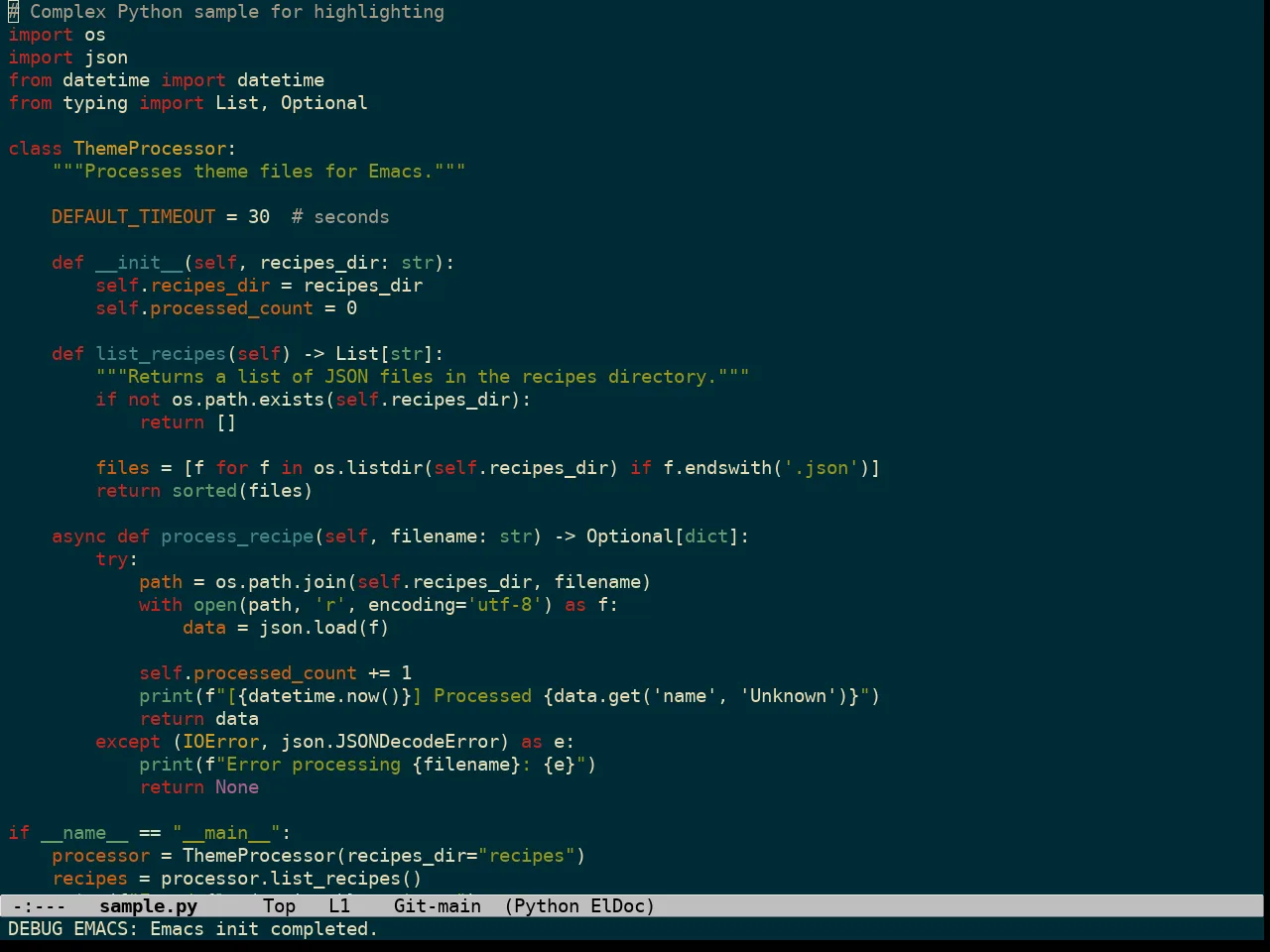Click 'data = json.load(f)' line
Screen dimensions: 1270x952
[286, 628]
